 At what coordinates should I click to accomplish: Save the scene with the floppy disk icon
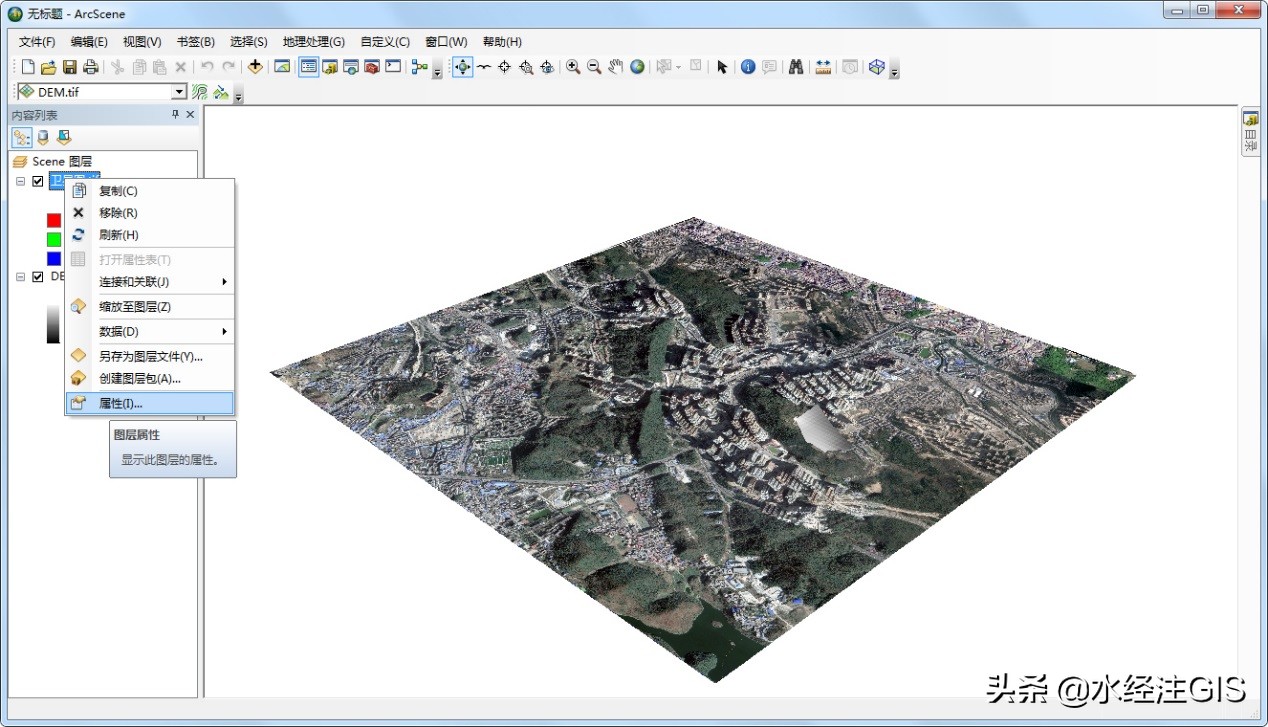tap(70, 67)
